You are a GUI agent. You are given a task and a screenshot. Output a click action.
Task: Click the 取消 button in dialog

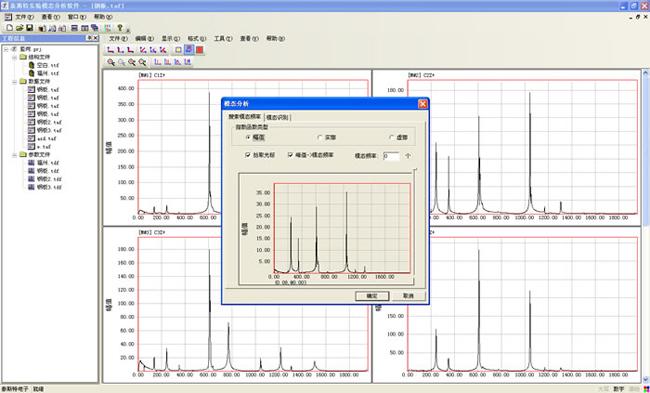tap(409, 296)
